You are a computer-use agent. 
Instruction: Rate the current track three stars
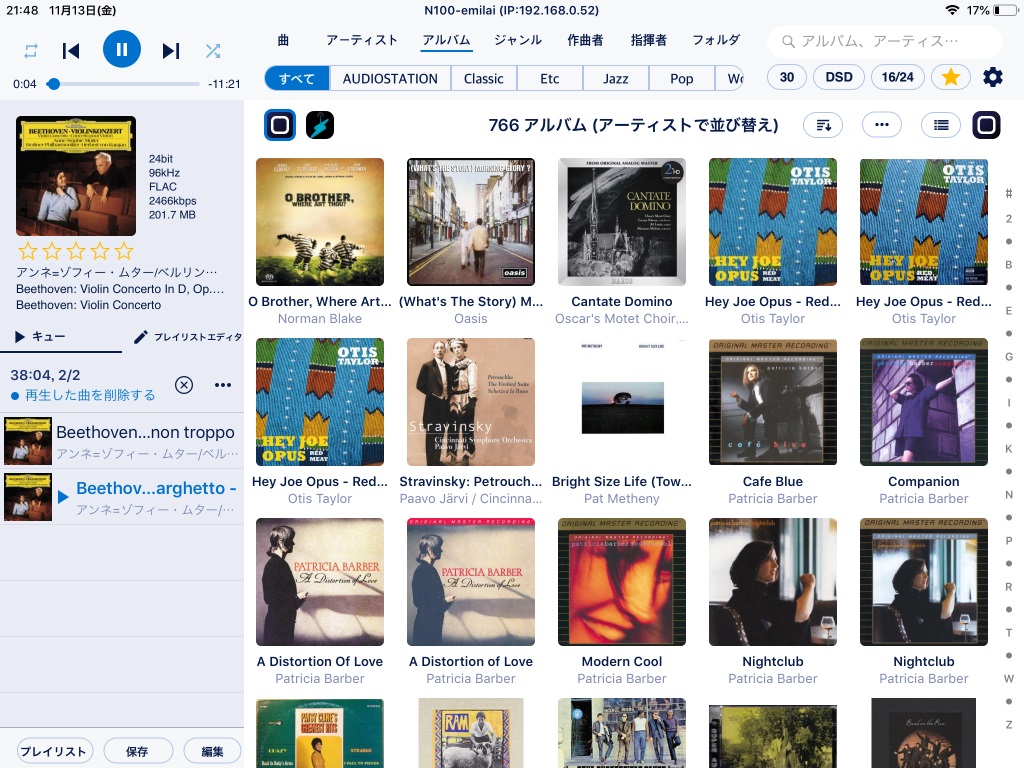76,251
